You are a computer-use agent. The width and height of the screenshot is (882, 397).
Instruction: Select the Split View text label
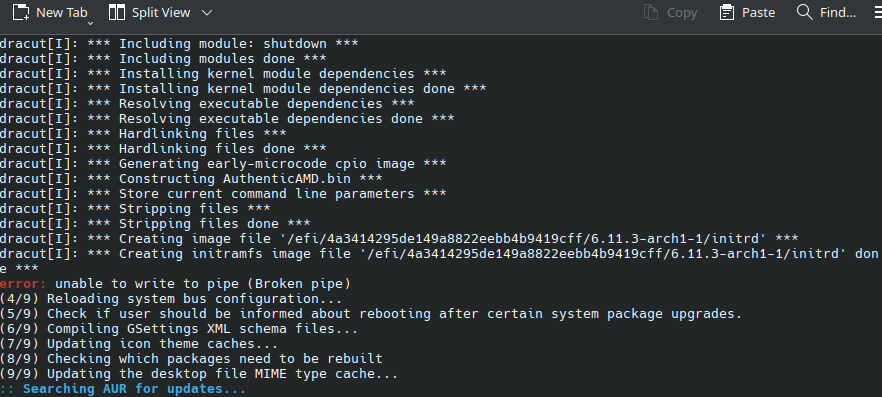(161, 12)
